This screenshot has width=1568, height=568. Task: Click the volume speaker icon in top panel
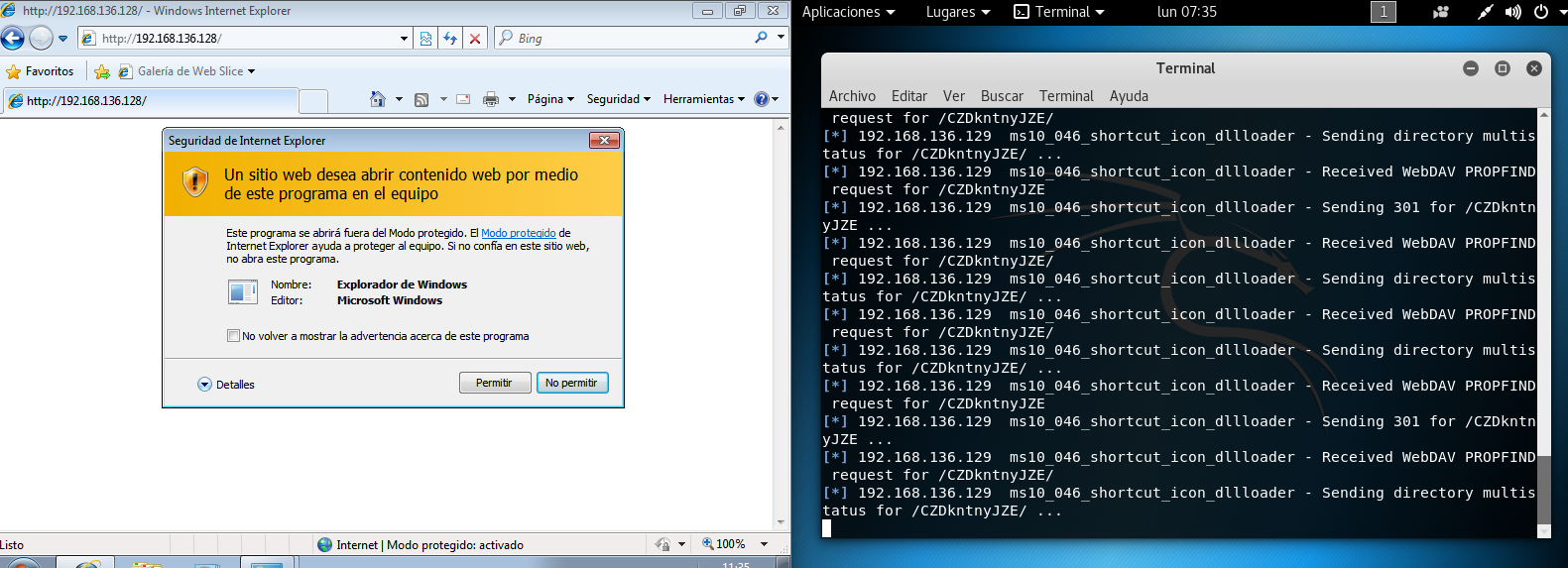1512,12
